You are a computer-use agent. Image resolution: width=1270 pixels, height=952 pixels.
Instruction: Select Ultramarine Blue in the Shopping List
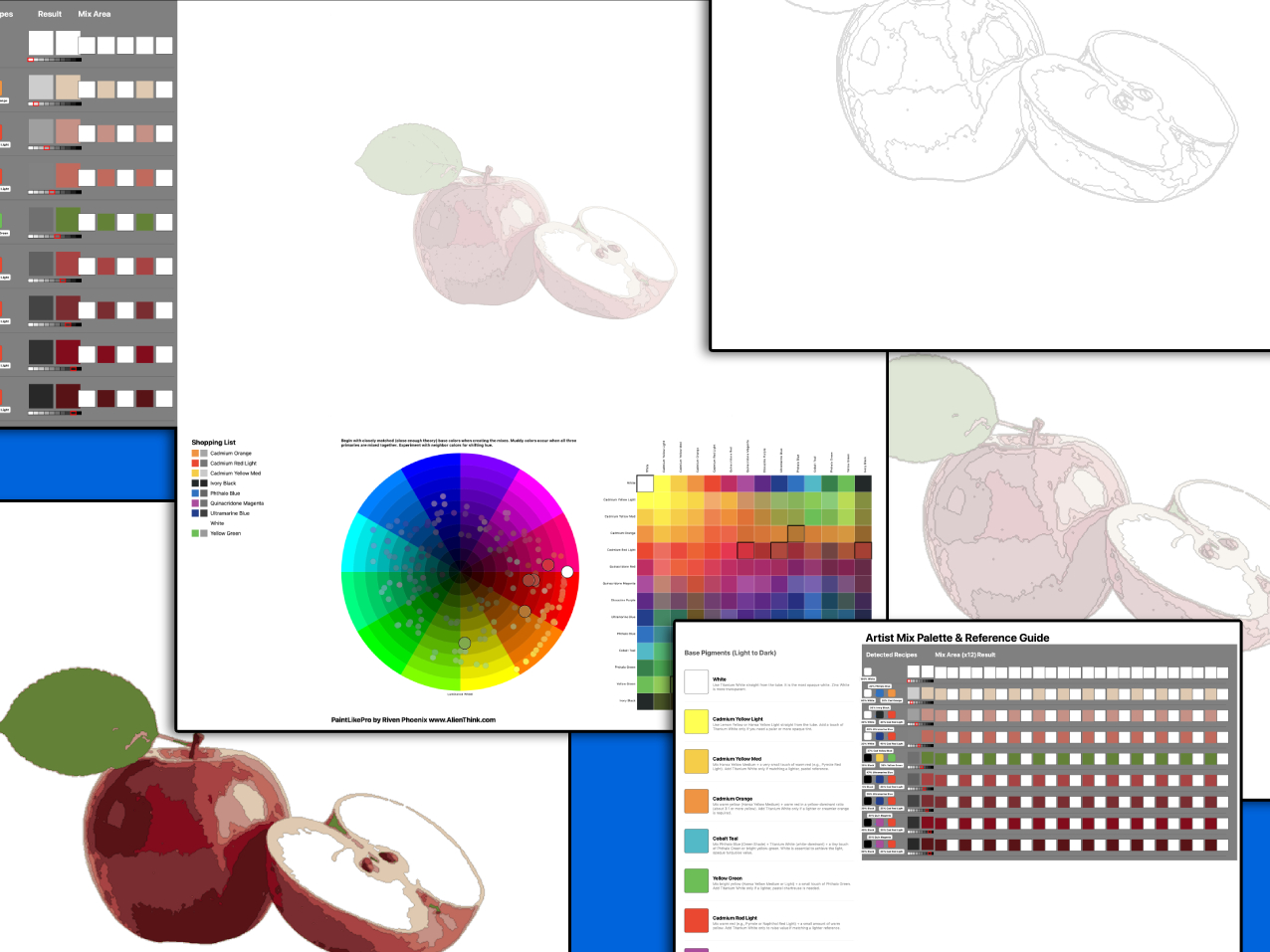tap(229, 513)
